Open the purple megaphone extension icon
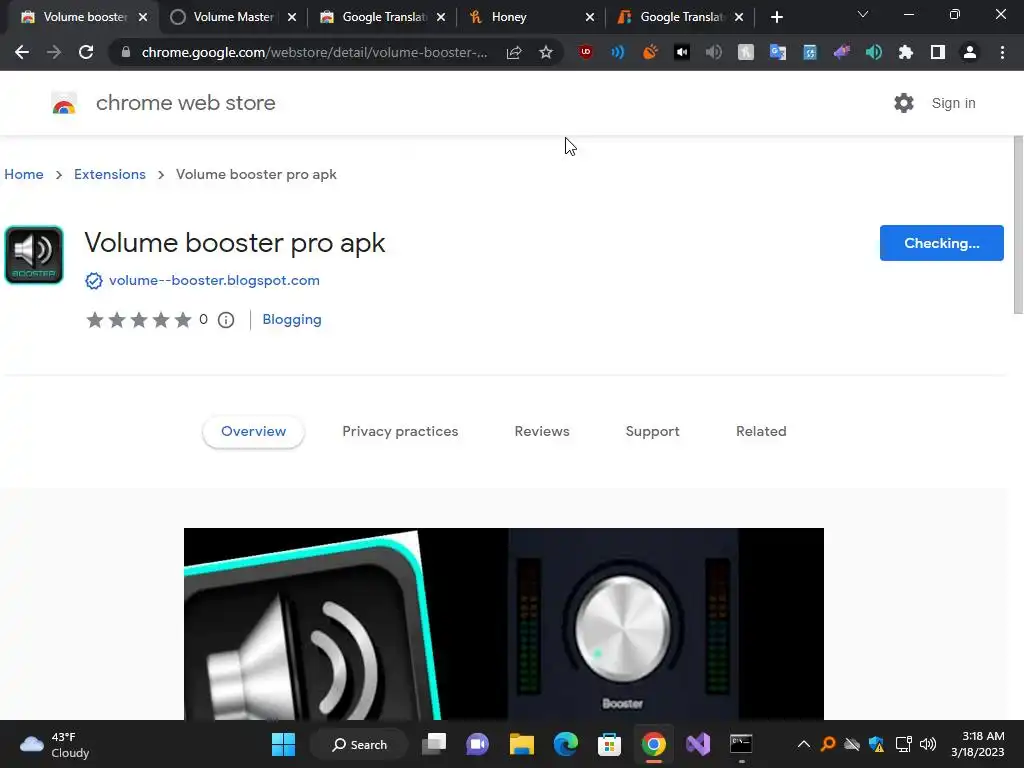Viewport: 1024px width, 768px height. [x=842, y=52]
